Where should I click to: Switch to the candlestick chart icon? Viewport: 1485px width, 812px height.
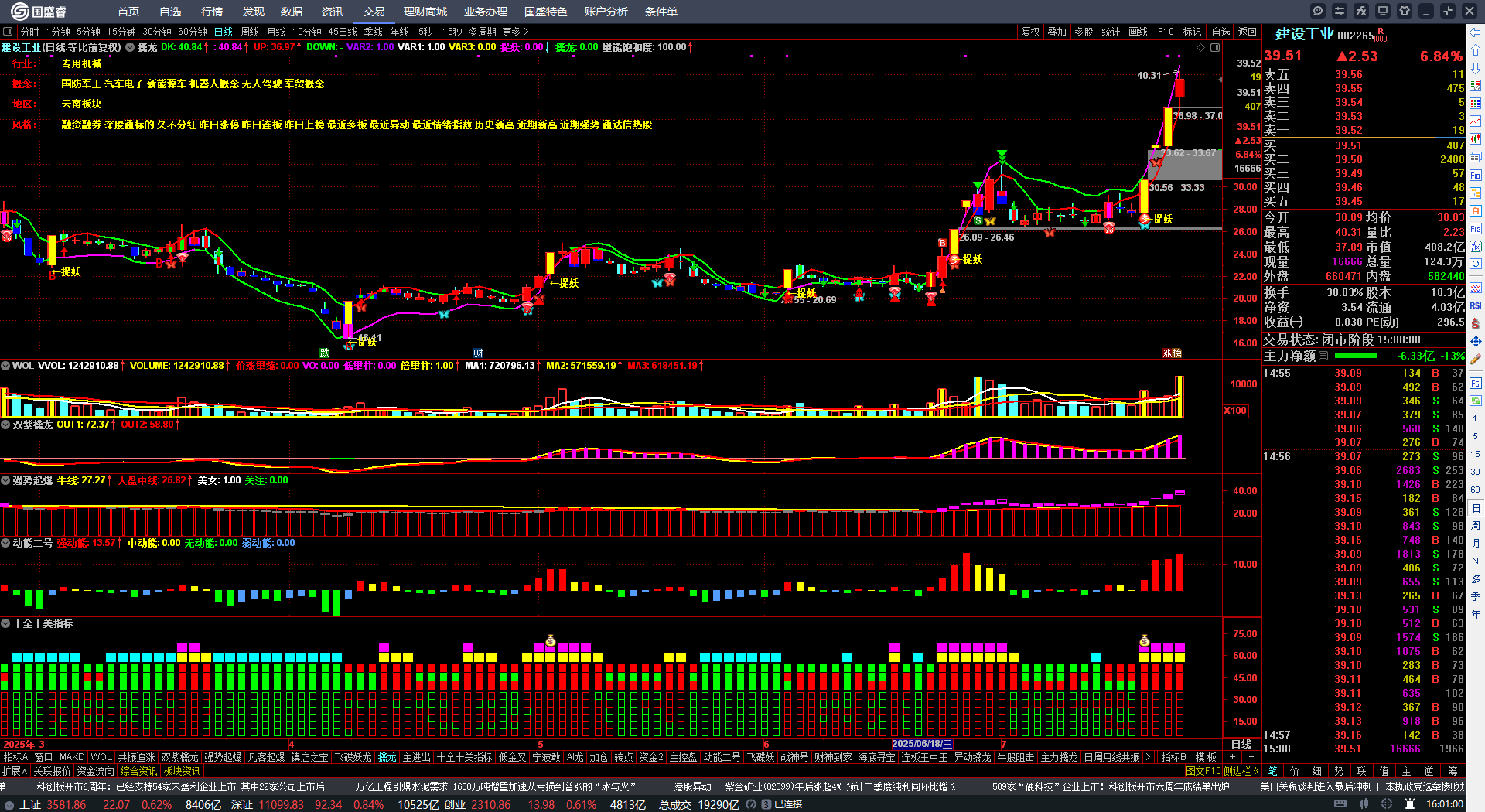coord(1476,139)
